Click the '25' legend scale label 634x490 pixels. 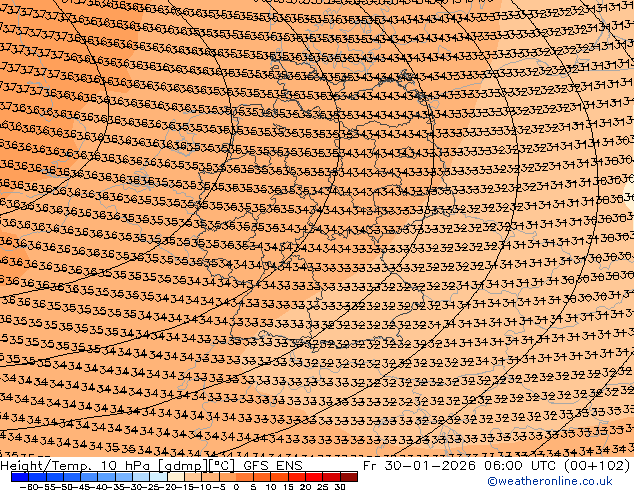[x=323, y=487]
